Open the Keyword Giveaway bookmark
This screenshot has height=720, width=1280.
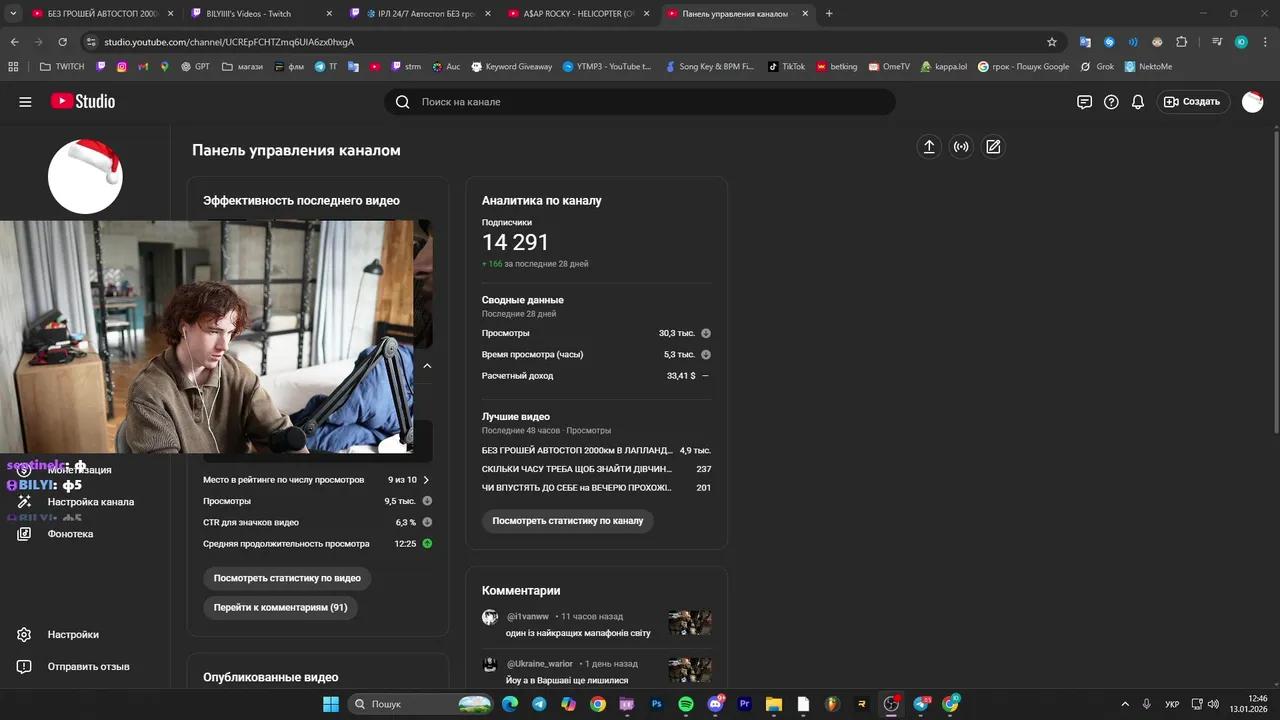click(511, 67)
